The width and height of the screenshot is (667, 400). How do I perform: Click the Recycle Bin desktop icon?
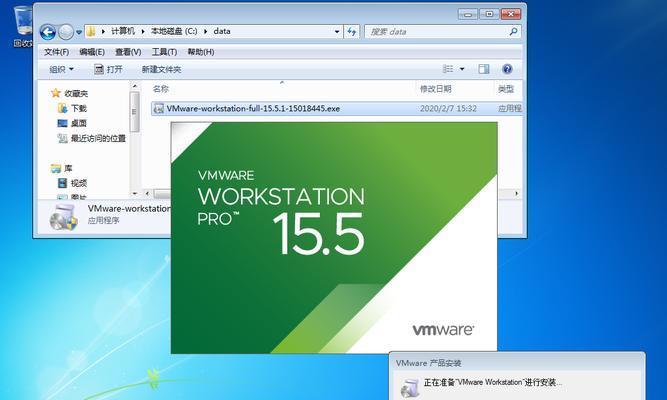[23, 25]
